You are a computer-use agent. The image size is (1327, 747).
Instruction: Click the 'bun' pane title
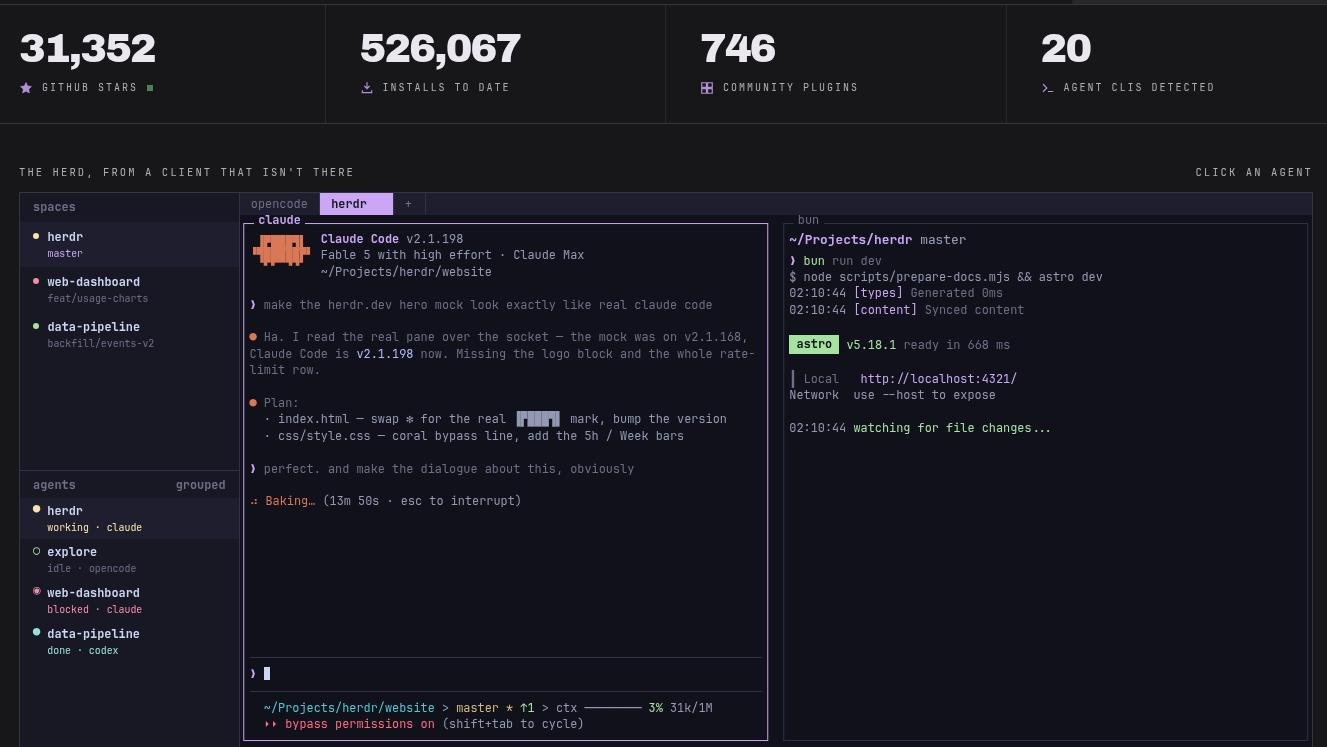(808, 220)
